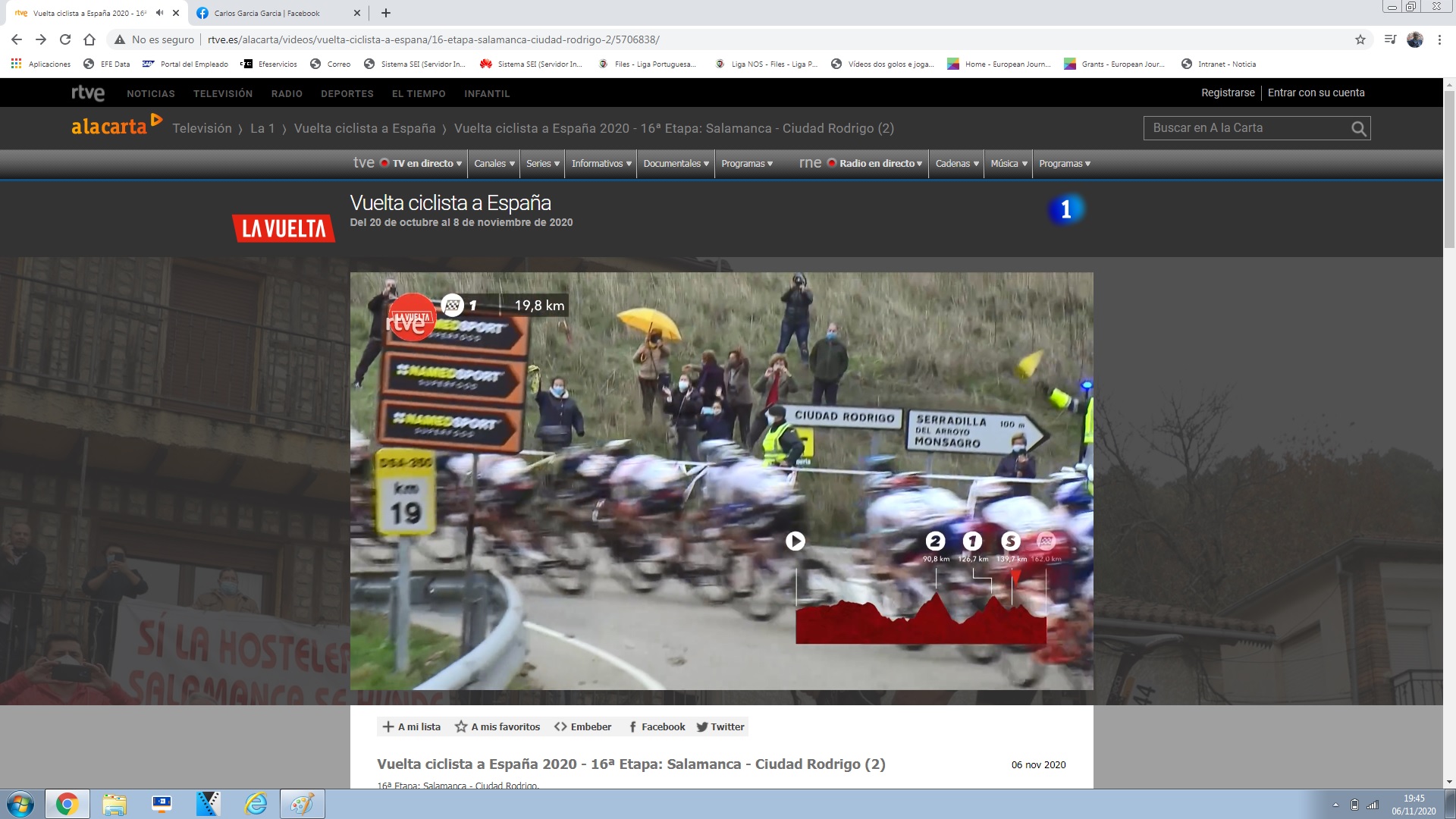
Task: Click the search magnifier icon
Action: click(1358, 129)
